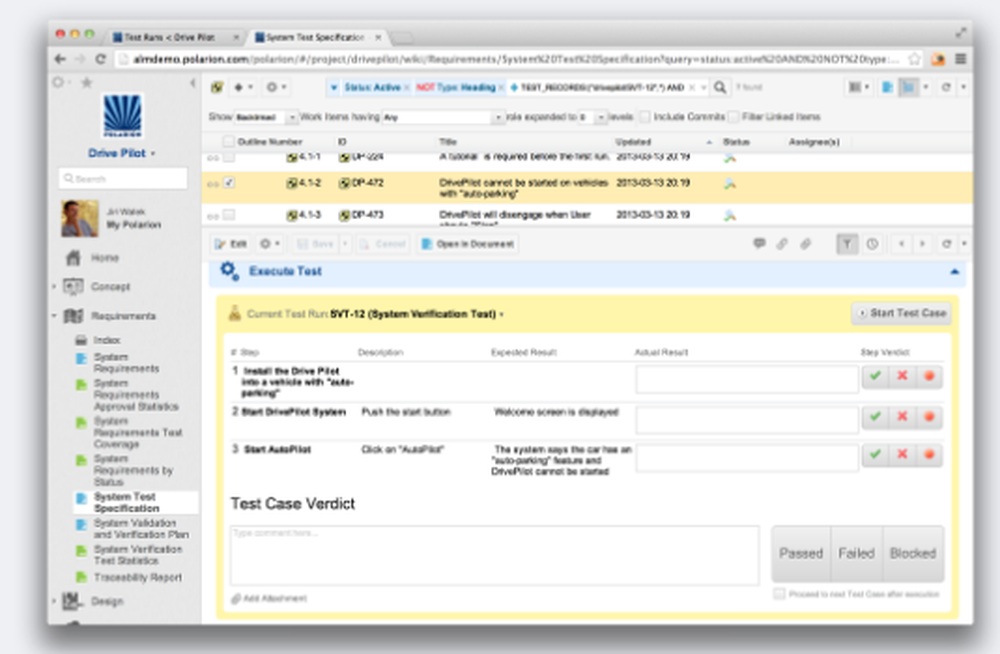Open System Test Specification in the sidebar
The width and height of the screenshot is (1000, 654).
(126, 502)
